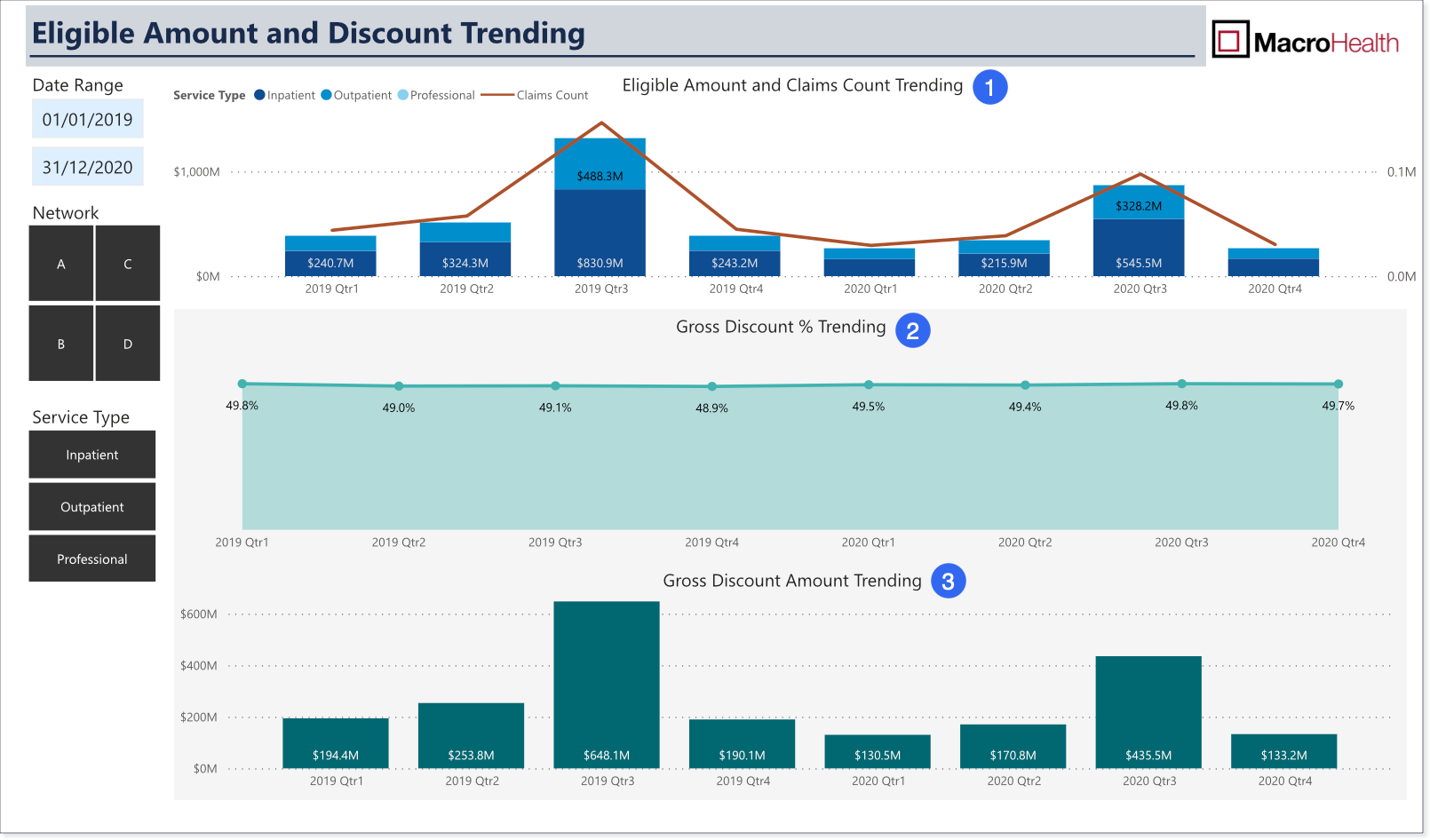
Task: Filter by Inpatient service type
Action: (92, 455)
